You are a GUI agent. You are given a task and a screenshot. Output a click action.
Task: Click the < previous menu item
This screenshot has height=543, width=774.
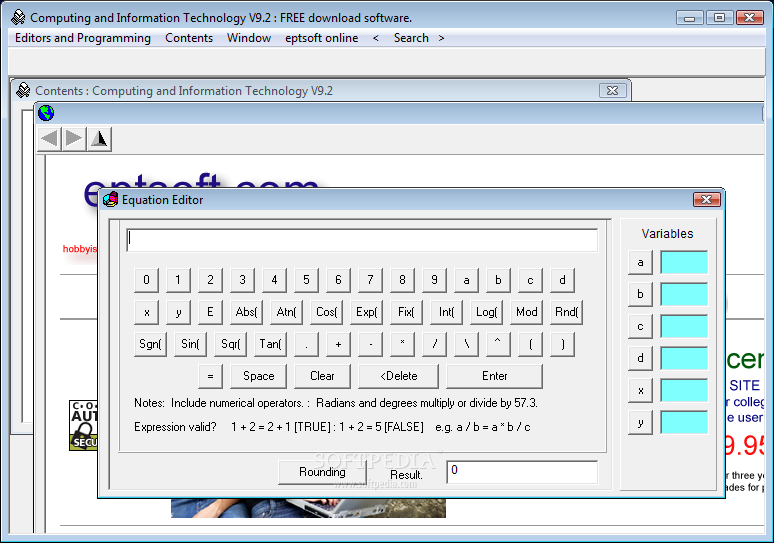click(x=376, y=38)
